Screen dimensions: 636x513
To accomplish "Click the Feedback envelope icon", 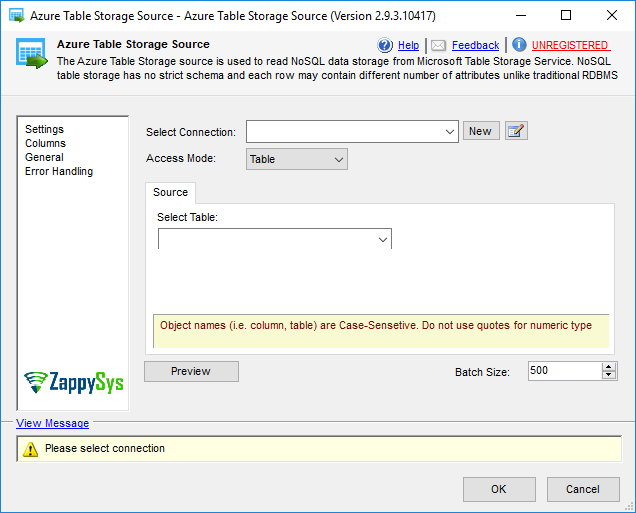I will (438, 45).
